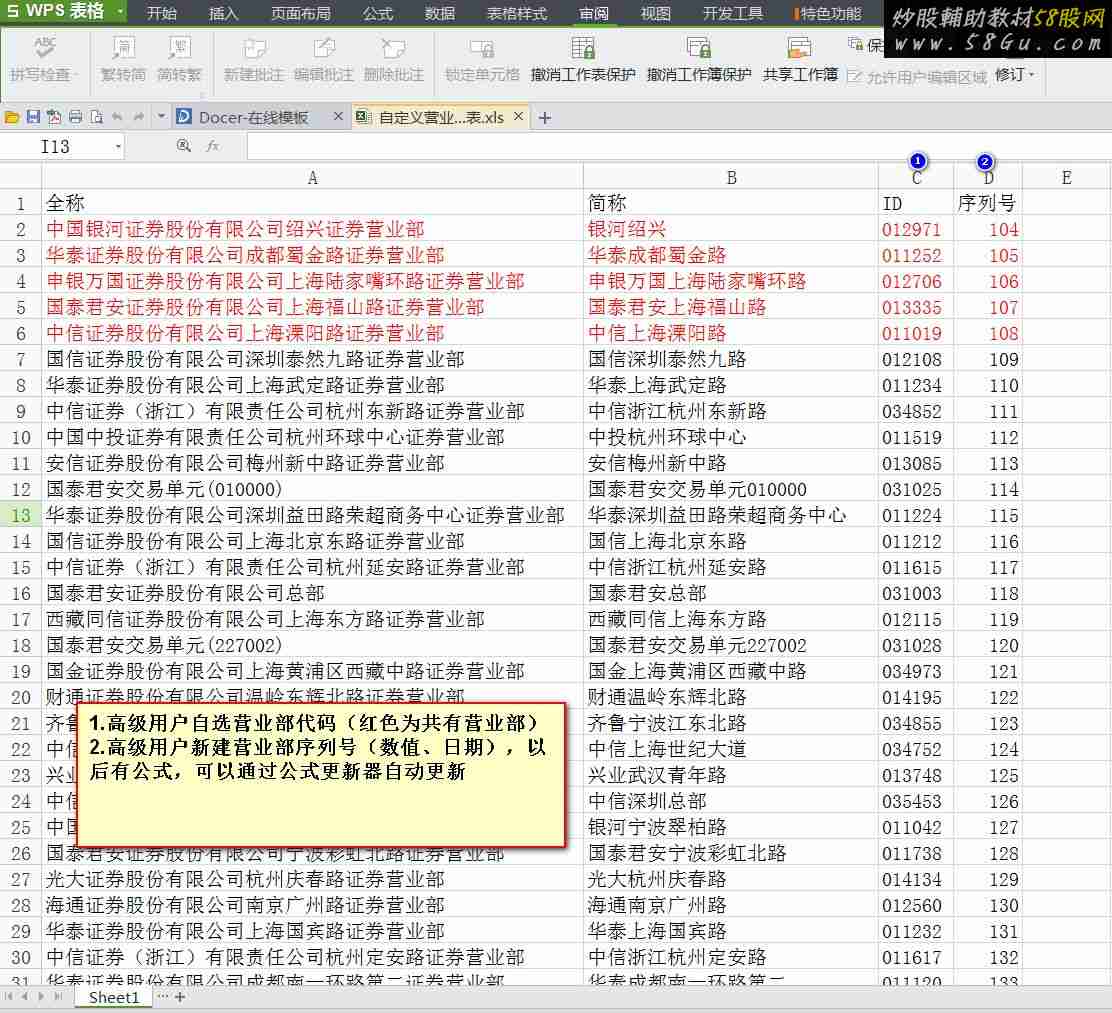Click 序列号 cell 115
Image resolution: width=1112 pixels, height=1013 pixels.
click(x=988, y=515)
